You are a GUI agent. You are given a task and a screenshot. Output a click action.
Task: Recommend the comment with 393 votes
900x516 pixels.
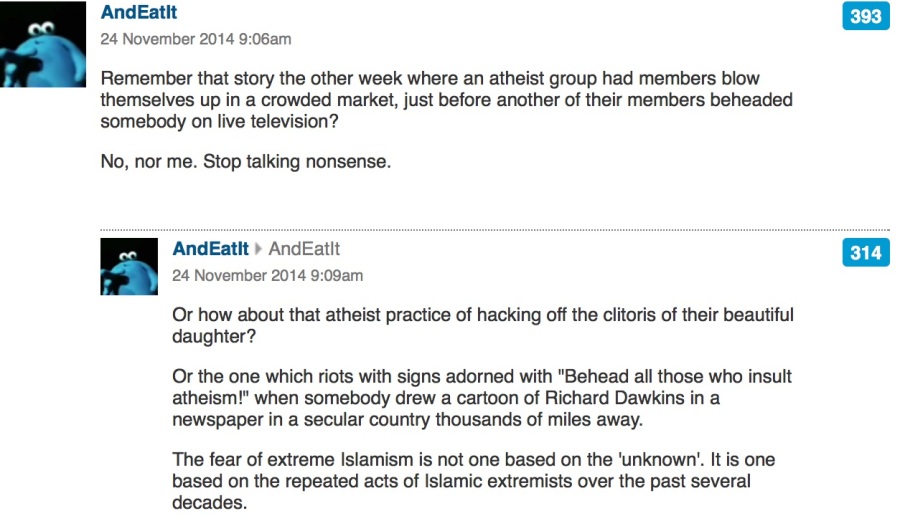pos(866,16)
